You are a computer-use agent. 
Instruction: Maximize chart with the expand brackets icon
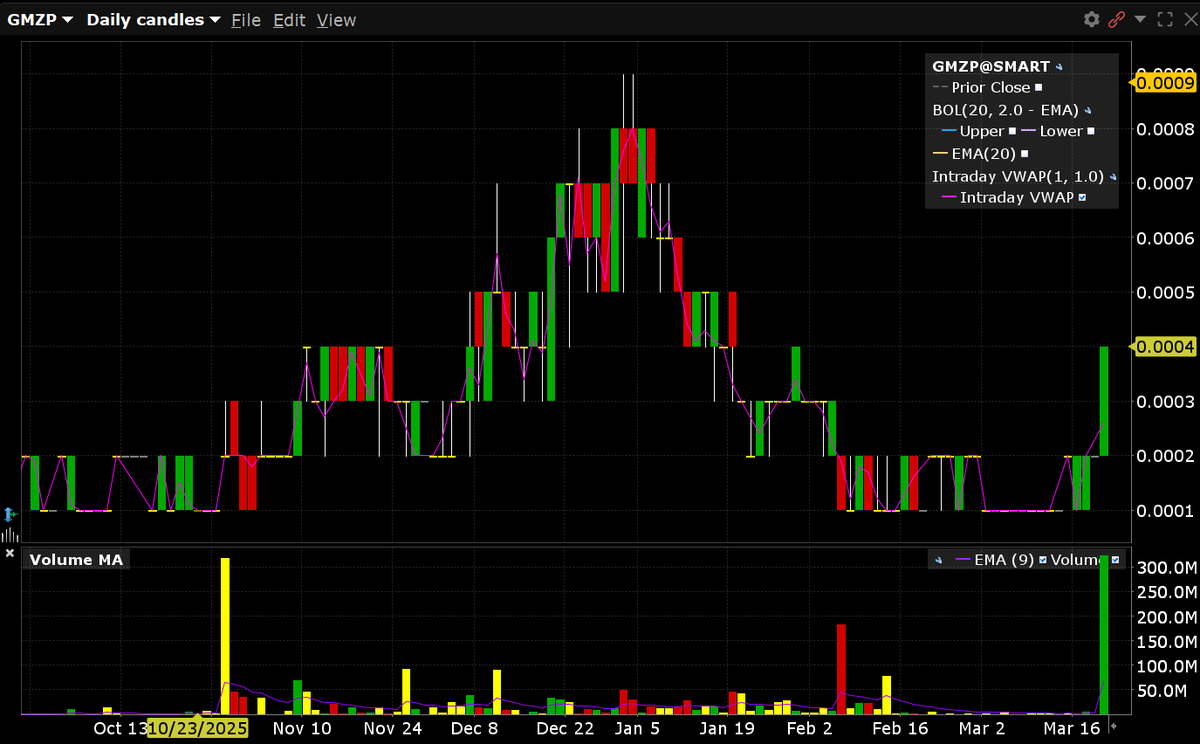tap(1164, 19)
